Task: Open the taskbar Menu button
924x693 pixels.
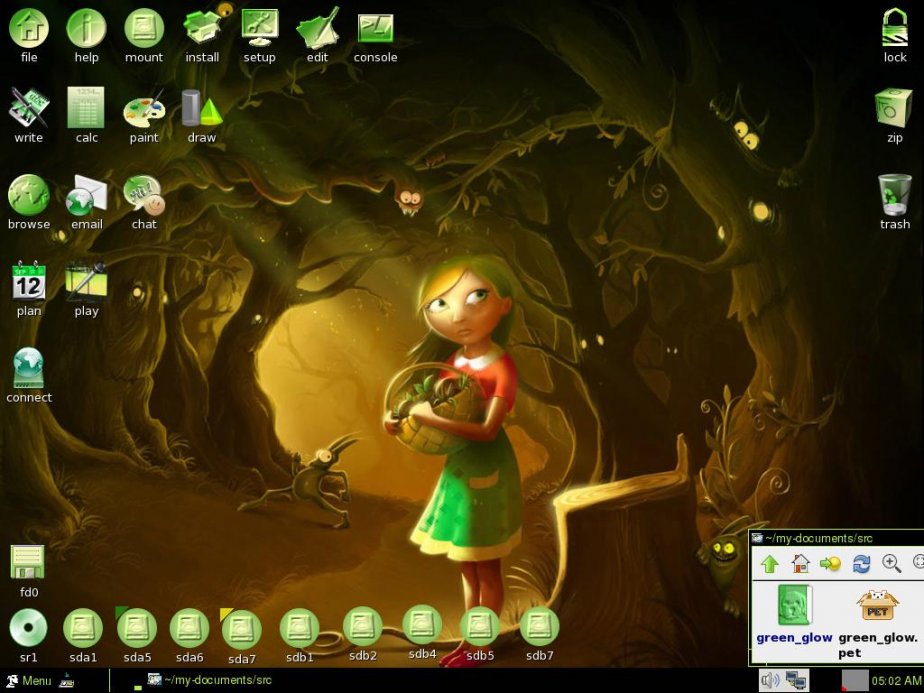Action: tap(28, 681)
